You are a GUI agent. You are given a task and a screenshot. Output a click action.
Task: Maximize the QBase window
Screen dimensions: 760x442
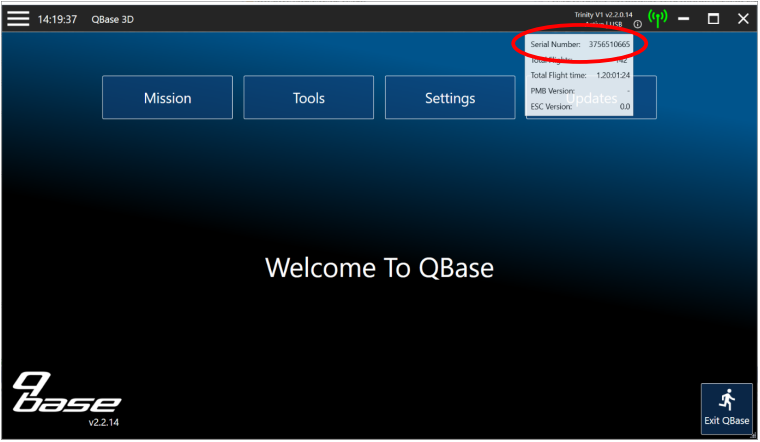click(713, 19)
